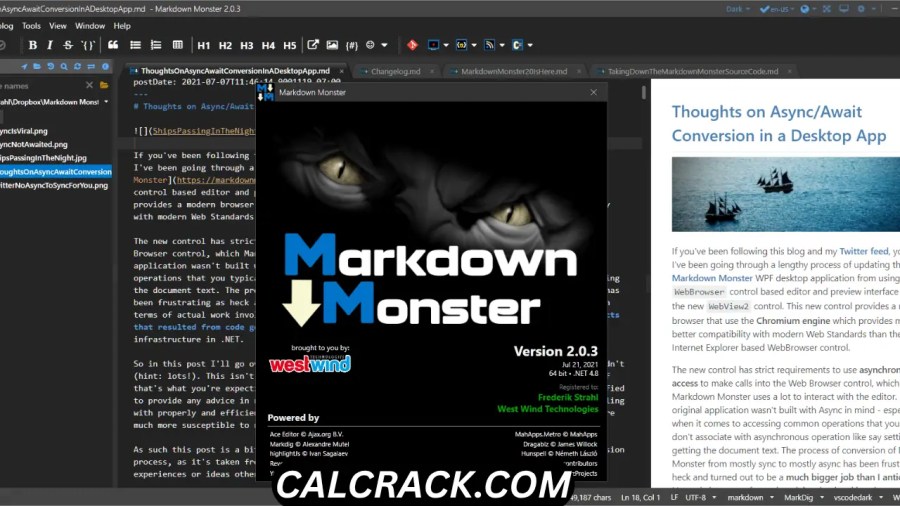Insert a table
Screen dimensions: 900x506
(x=178, y=45)
